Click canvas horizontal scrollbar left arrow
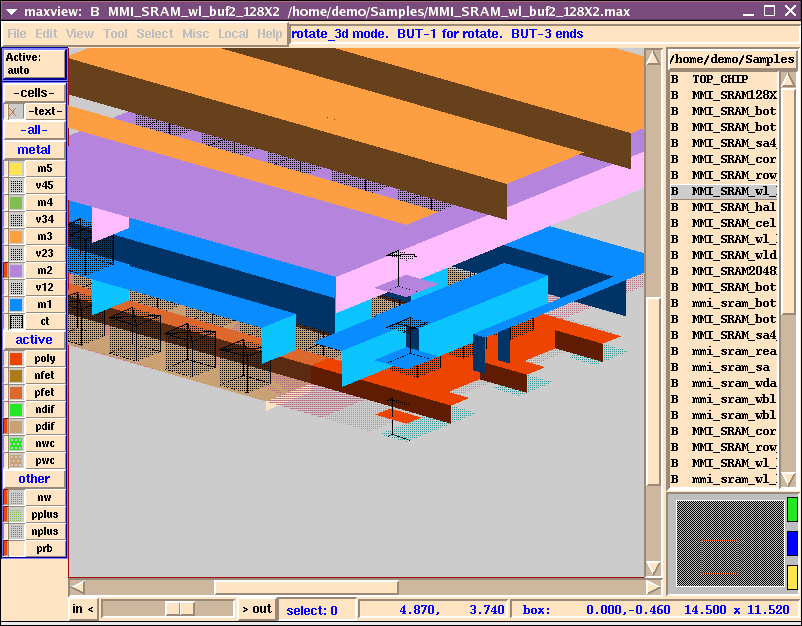This screenshot has width=802, height=626. click(x=77, y=587)
